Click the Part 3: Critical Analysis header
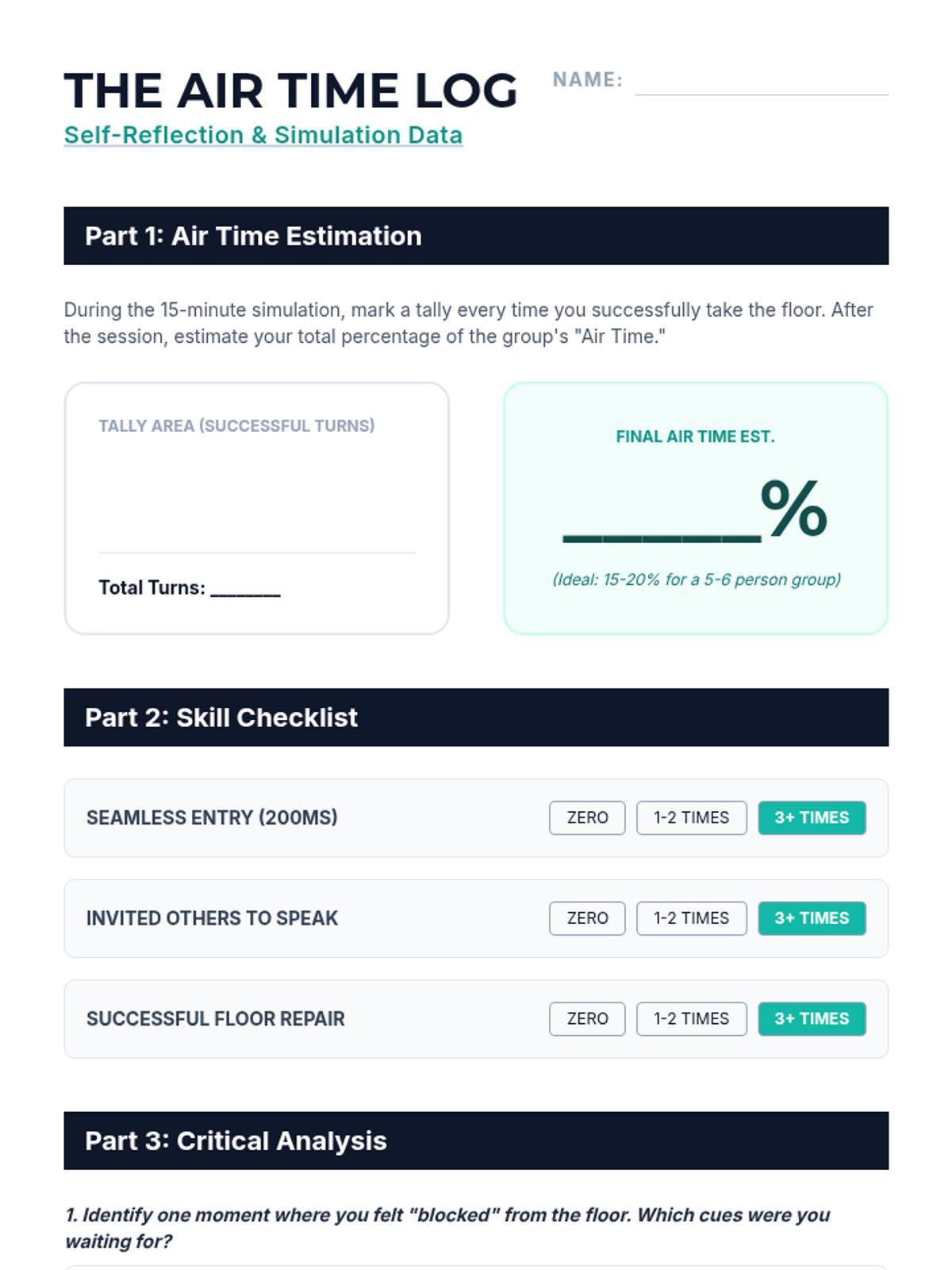 (476, 1141)
